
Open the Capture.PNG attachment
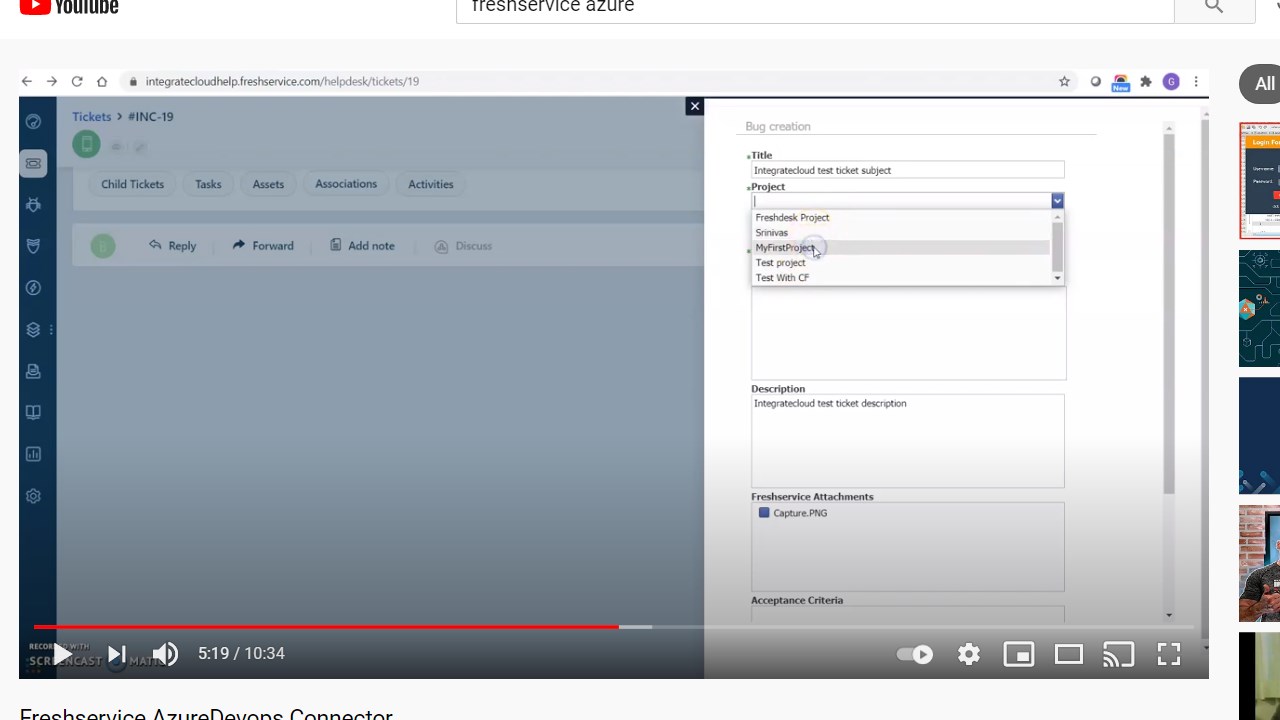(x=799, y=513)
